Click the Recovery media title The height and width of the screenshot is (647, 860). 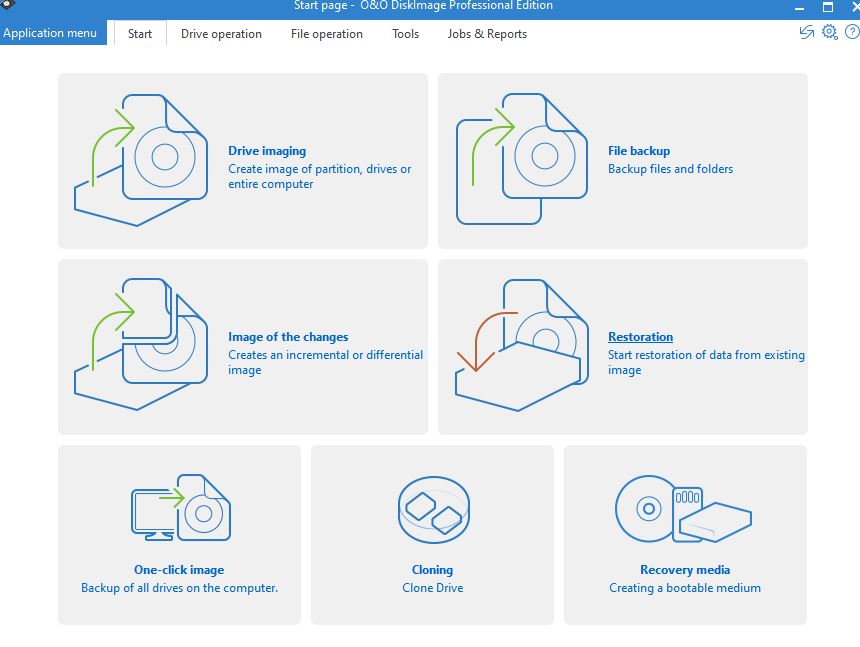pyautogui.click(x=685, y=570)
